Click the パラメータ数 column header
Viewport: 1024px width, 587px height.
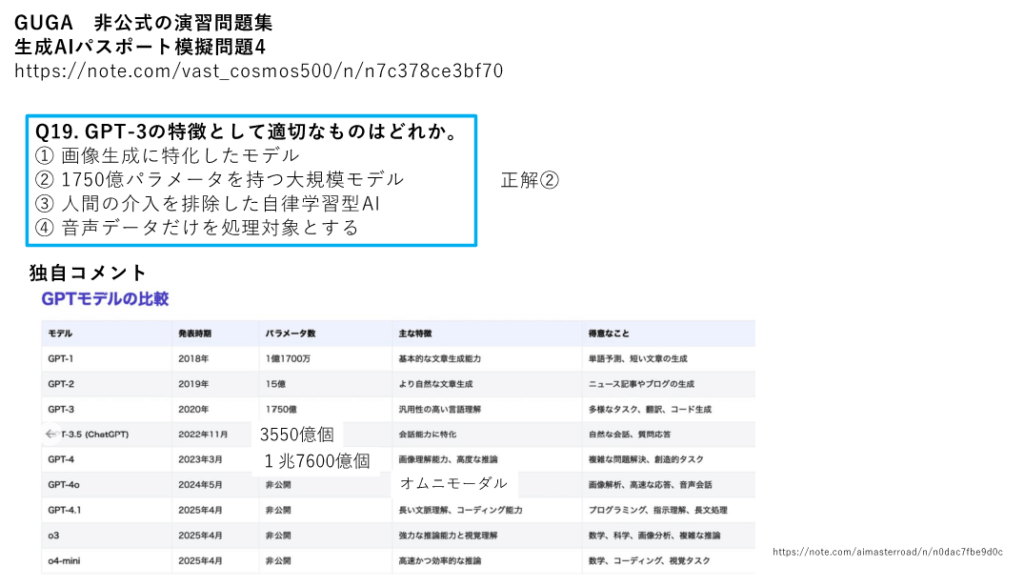(x=290, y=333)
